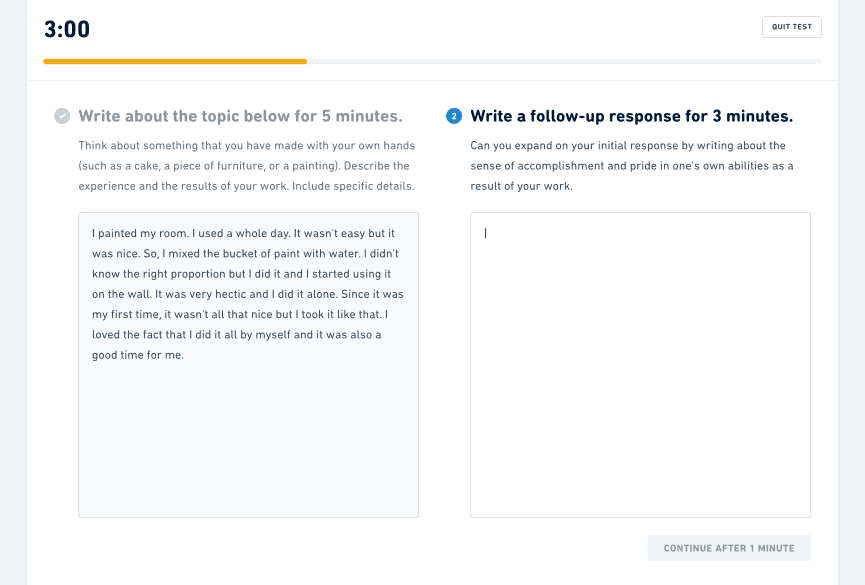The width and height of the screenshot is (865, 585).
Task: Click the blank lower area of first response box
Action: pyautogui.click(x=248, y=442)
